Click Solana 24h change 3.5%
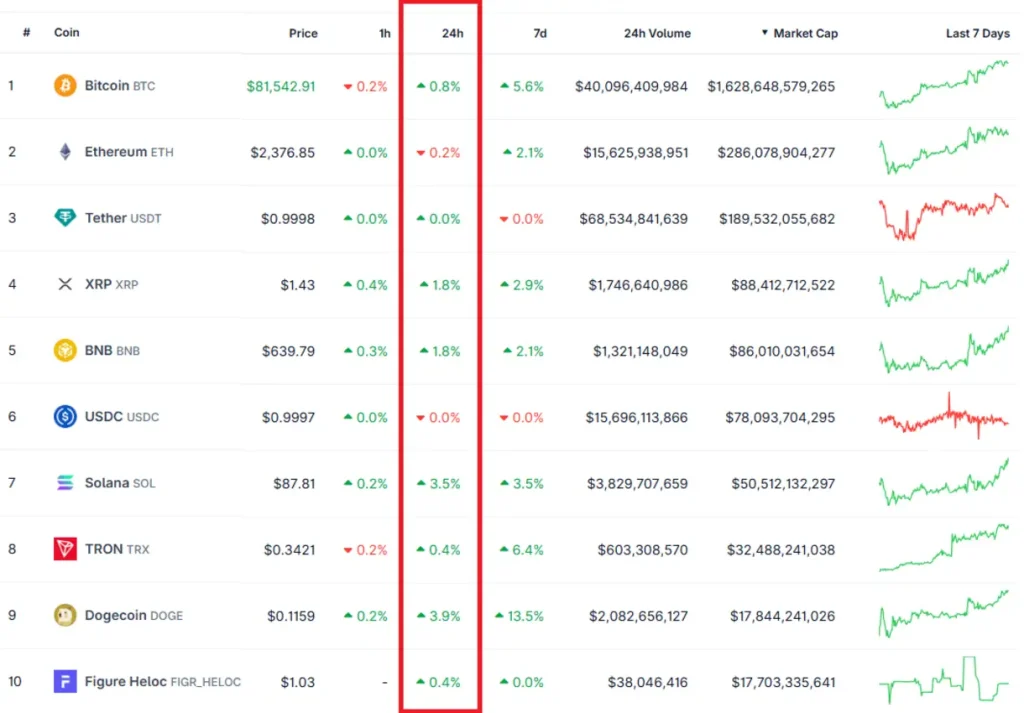Screen dimensions: 1024x713 point(439,484)
